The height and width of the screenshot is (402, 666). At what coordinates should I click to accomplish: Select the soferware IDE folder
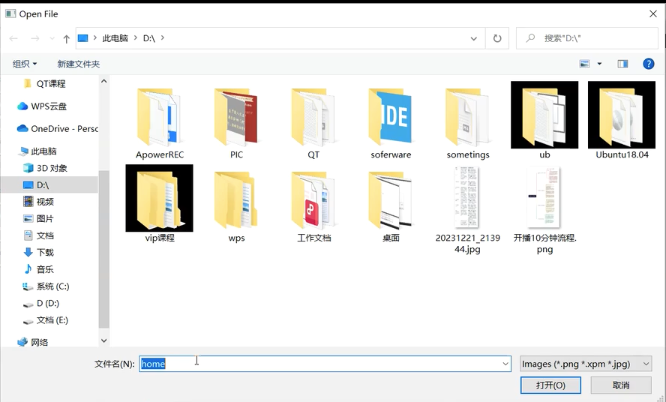[390, 118]
